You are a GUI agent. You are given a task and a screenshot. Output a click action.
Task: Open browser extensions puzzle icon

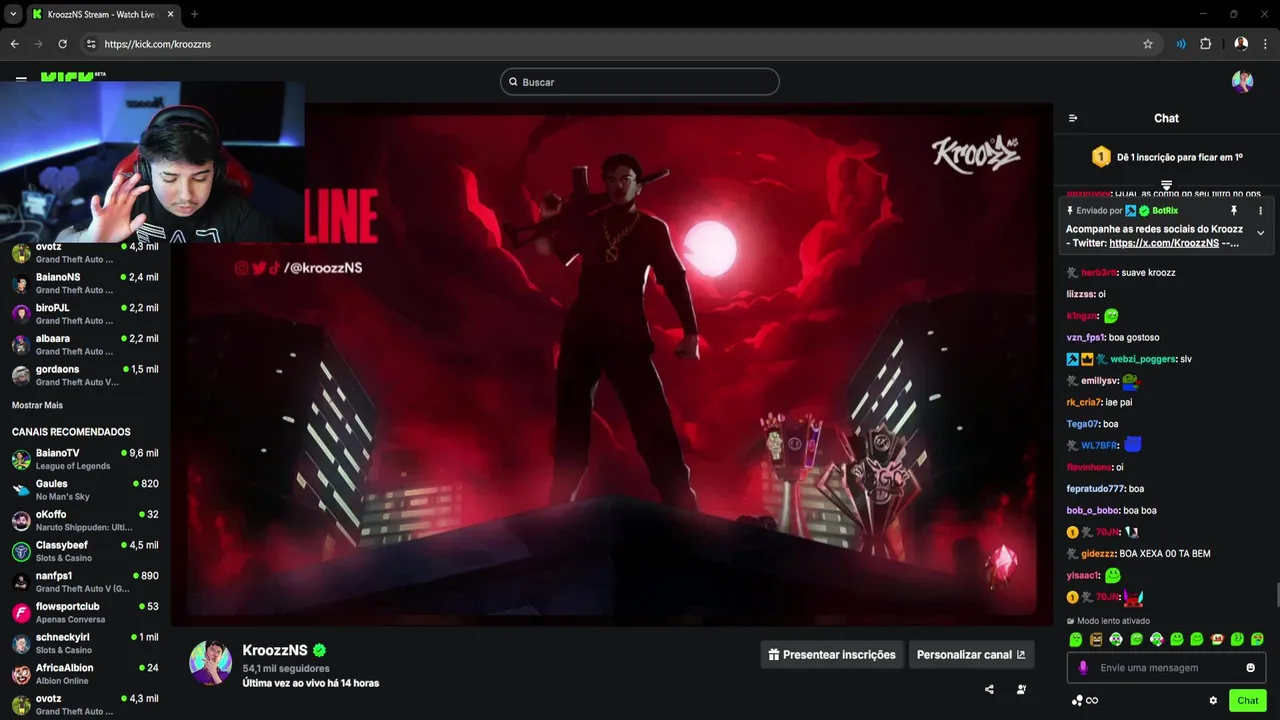pos(1205,44)
